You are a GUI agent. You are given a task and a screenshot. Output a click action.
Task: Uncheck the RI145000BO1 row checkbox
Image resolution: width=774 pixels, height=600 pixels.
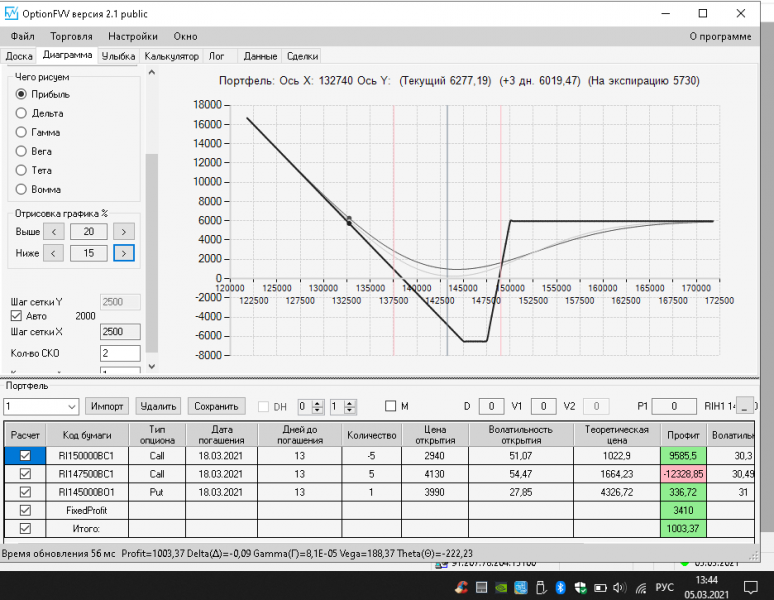[25, 492]
